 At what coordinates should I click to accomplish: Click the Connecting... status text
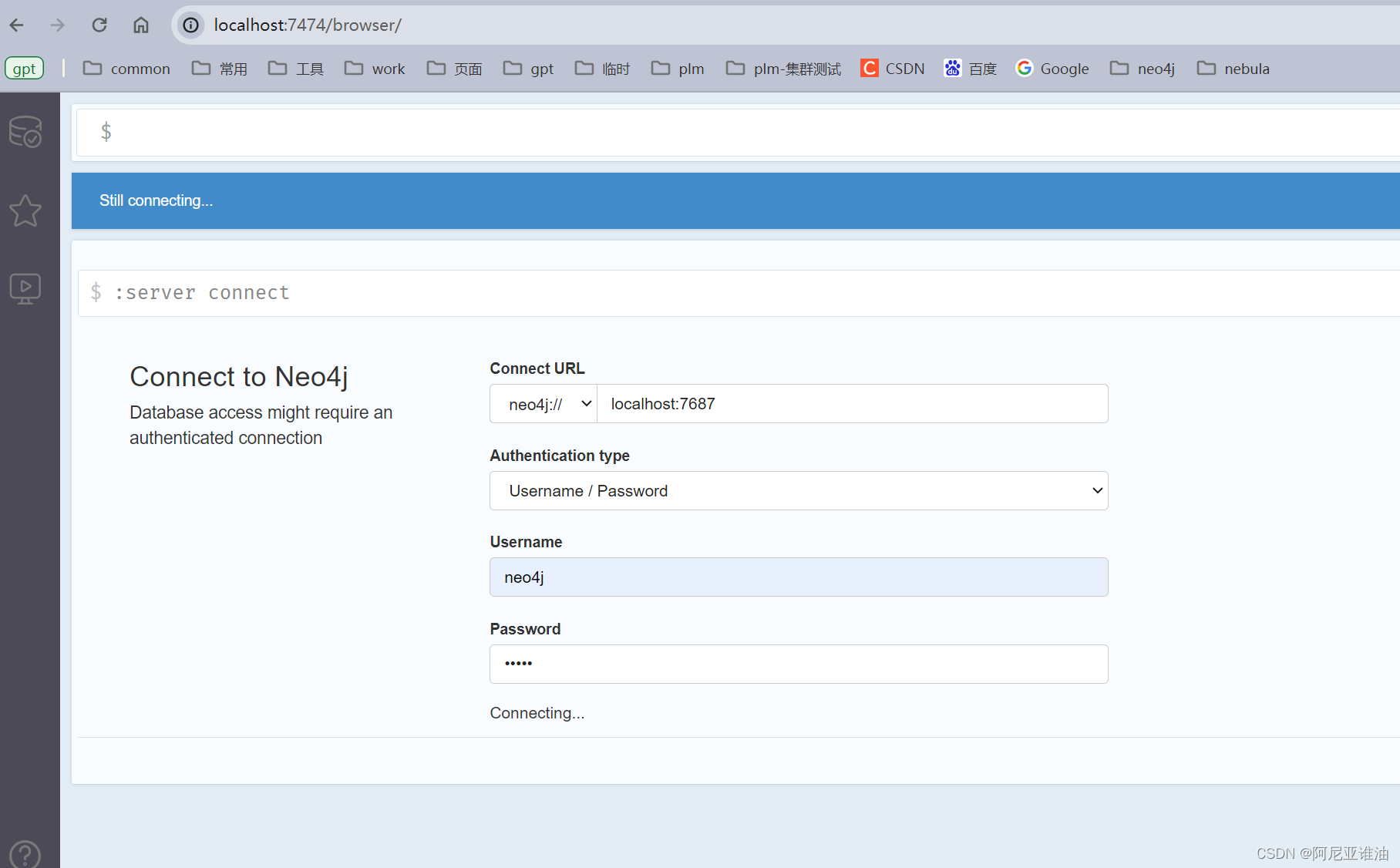537,713
